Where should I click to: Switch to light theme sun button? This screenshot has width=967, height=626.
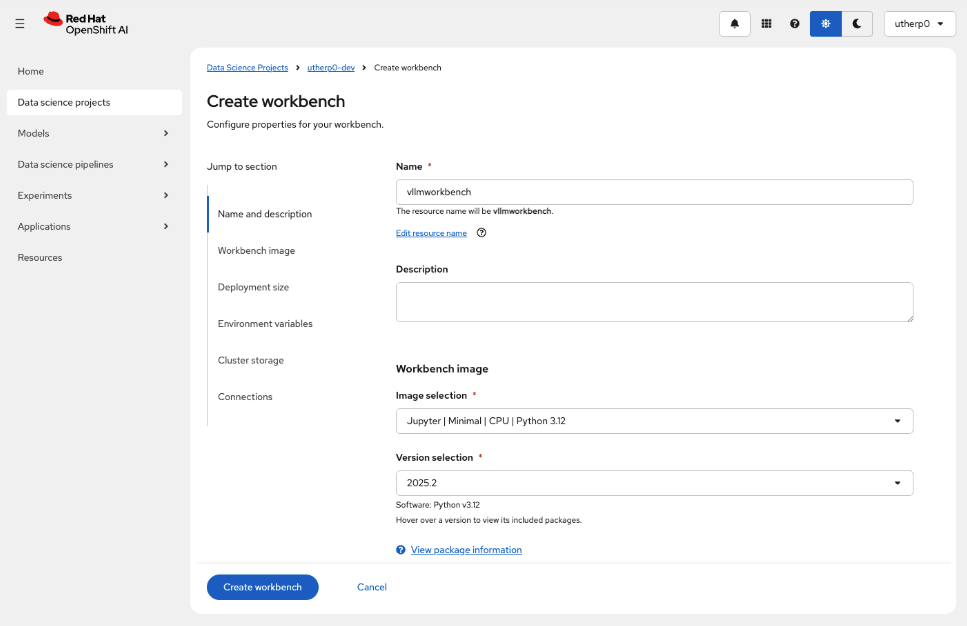(x=826, y=24)
